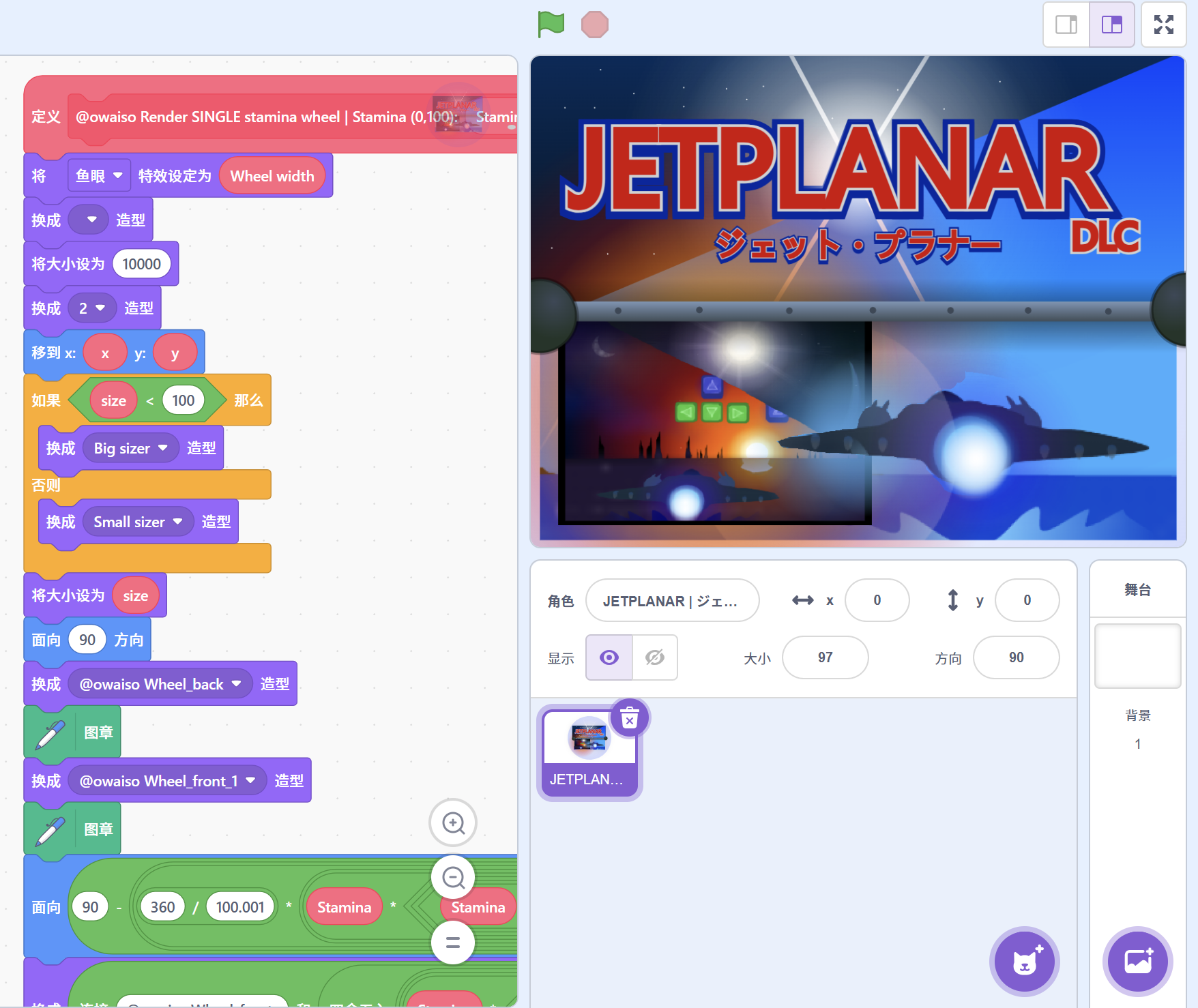
Task: Zoom in on the code workspace
Action: (x=453, y=822)
